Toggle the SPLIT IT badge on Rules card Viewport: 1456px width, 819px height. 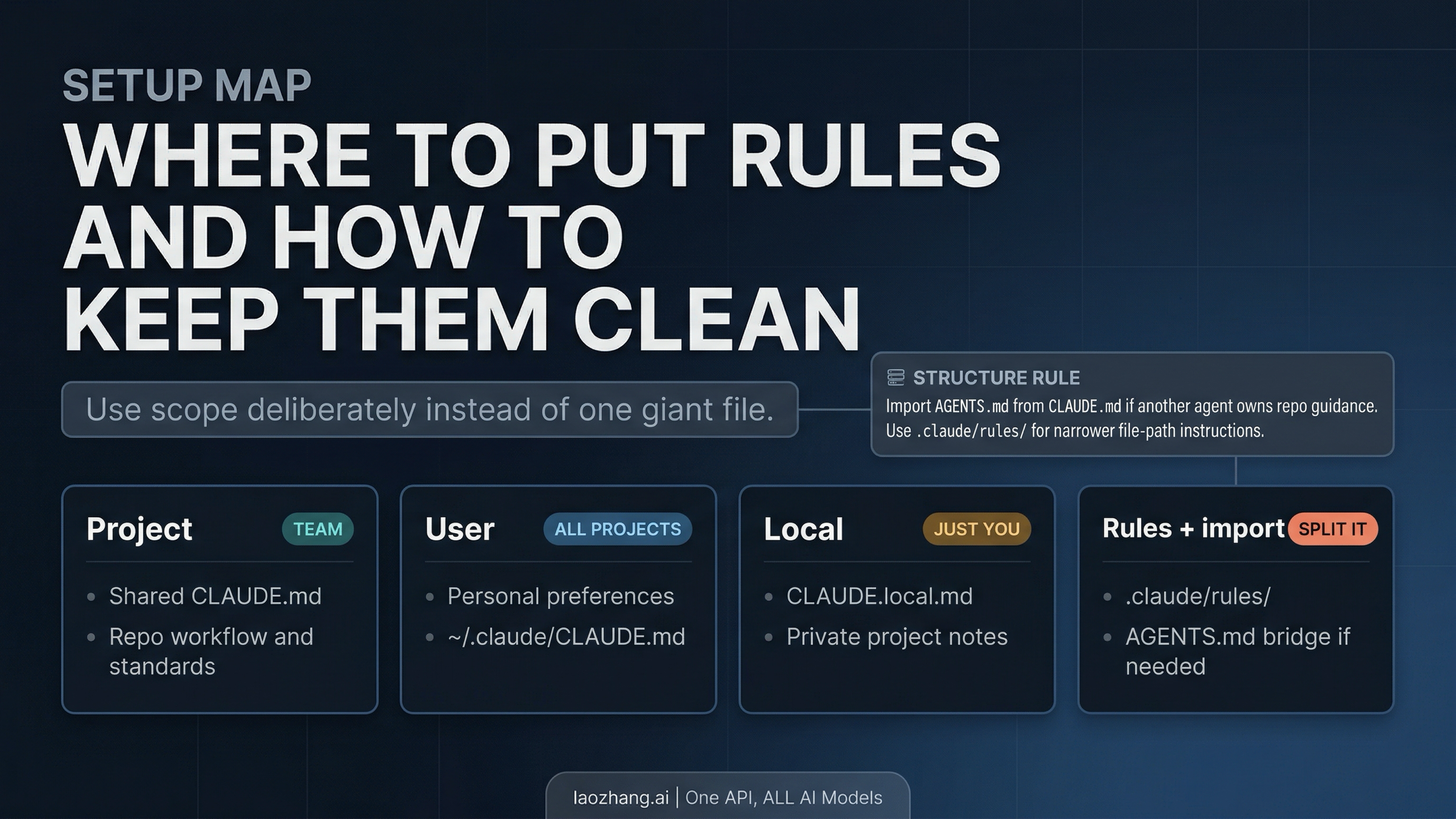pyautogui.click(x=1332, y=529)
